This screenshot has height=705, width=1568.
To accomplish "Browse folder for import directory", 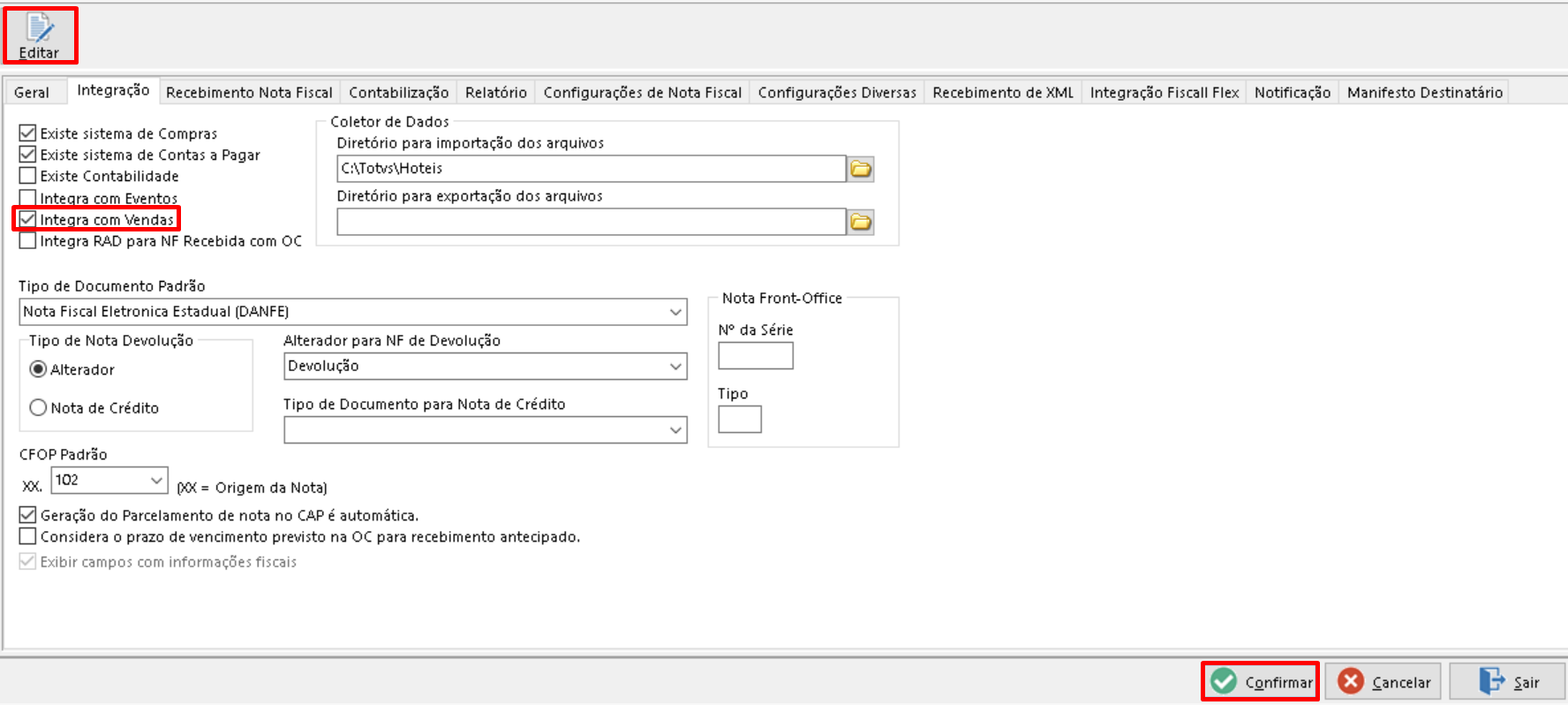I will click(861, 169).
